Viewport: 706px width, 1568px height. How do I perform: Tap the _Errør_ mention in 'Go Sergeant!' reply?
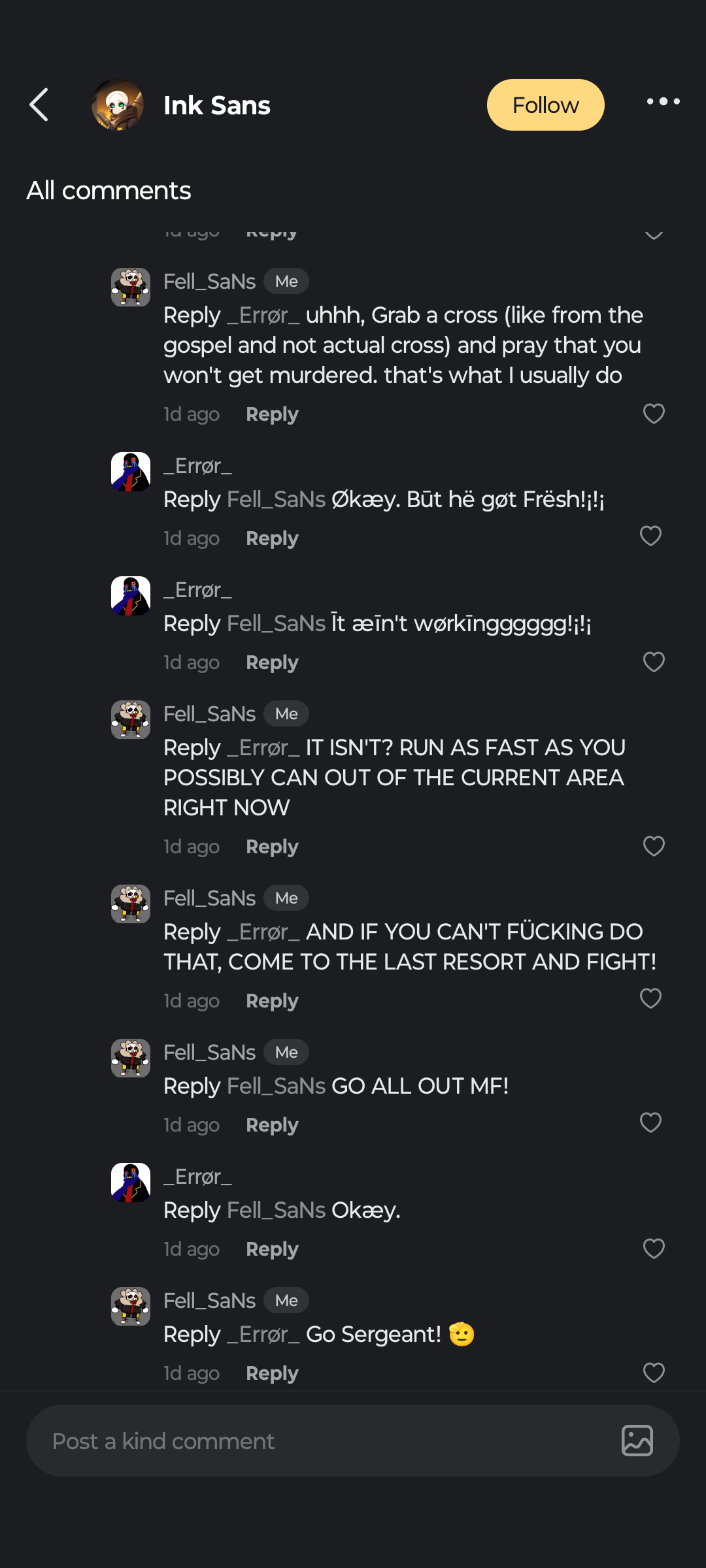tap(263, 1334)
